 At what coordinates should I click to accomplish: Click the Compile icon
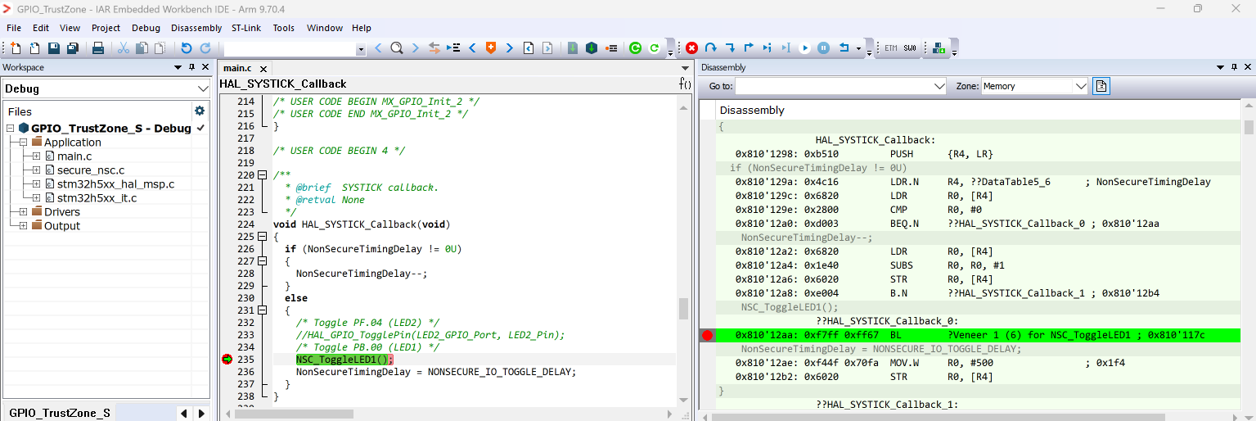[x=572, y=48]
